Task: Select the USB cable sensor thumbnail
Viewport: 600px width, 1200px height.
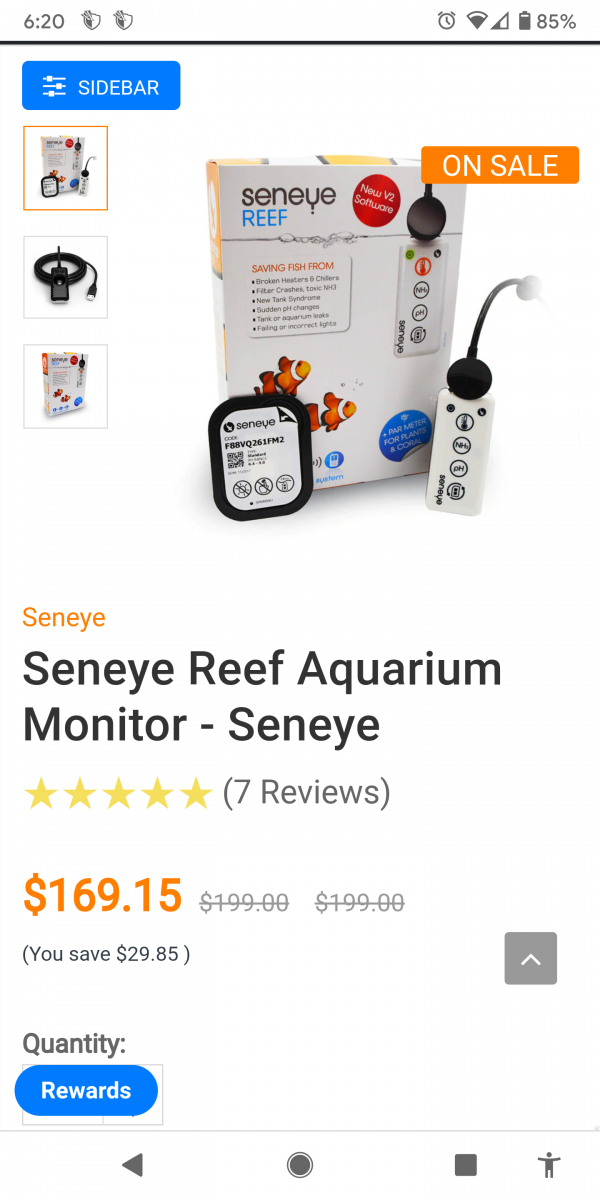Action: click(x=66, y=277)
